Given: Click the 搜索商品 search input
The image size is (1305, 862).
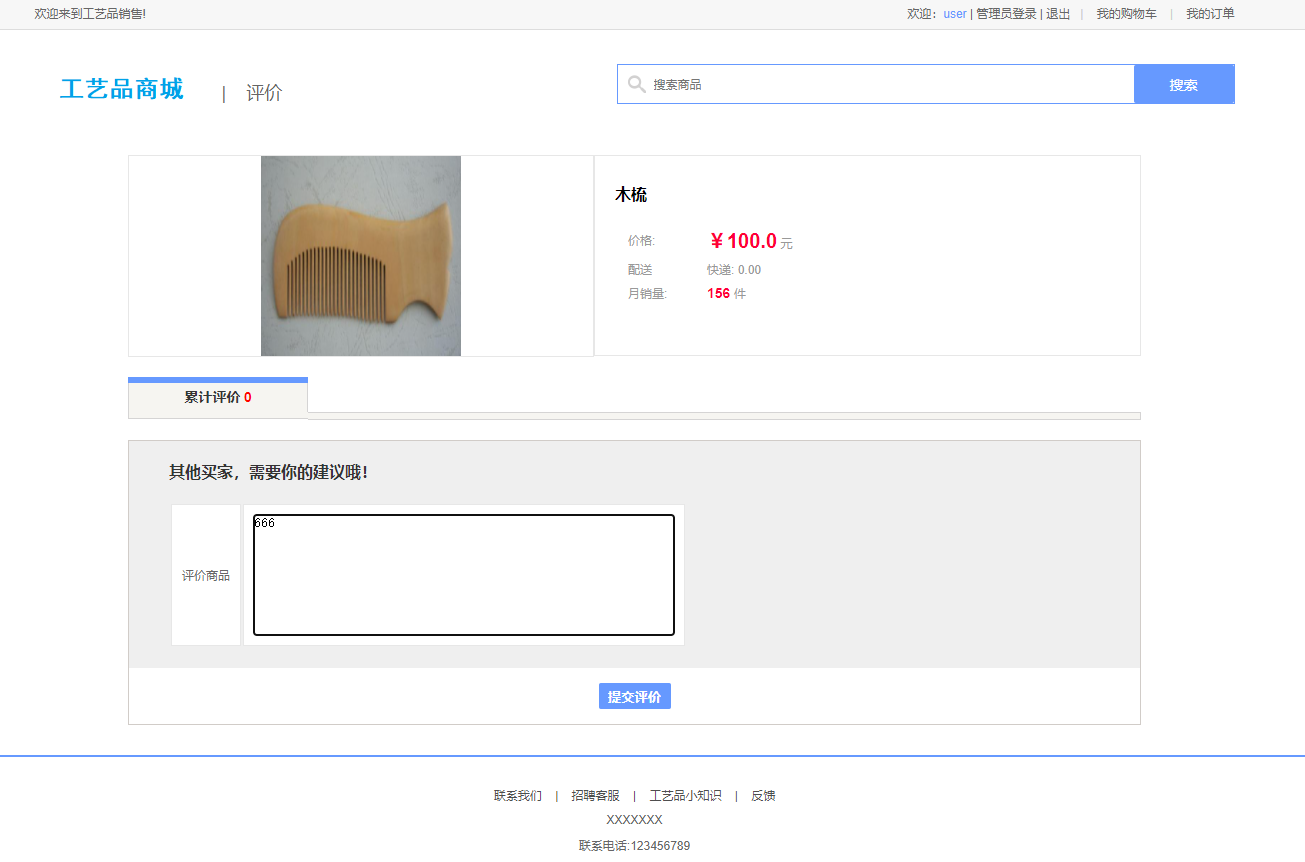Looking at the screenshot, I should (x=870, y=84).
